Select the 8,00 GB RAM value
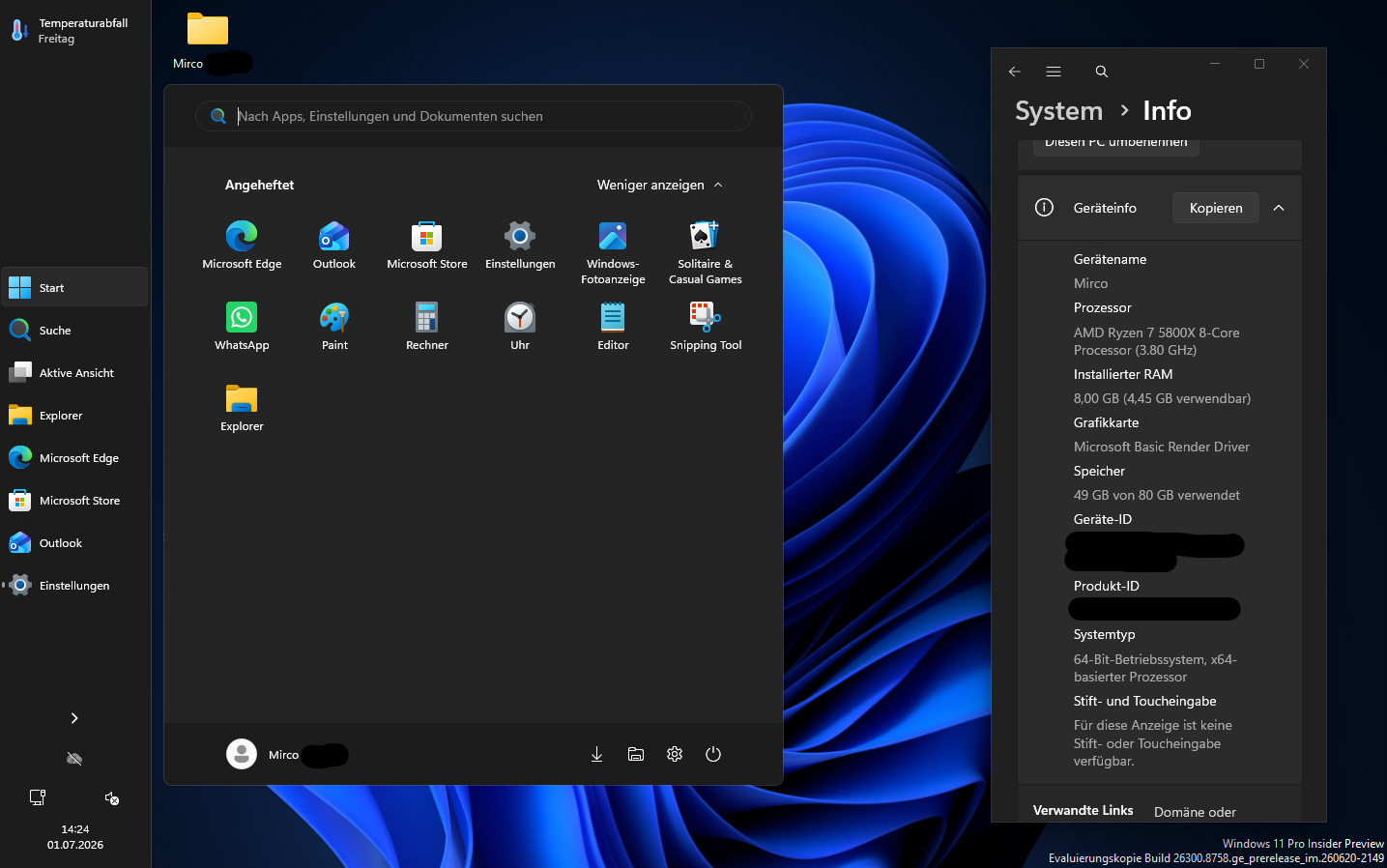Viewport: 1387px width, 868px height. click(1162, 398)
